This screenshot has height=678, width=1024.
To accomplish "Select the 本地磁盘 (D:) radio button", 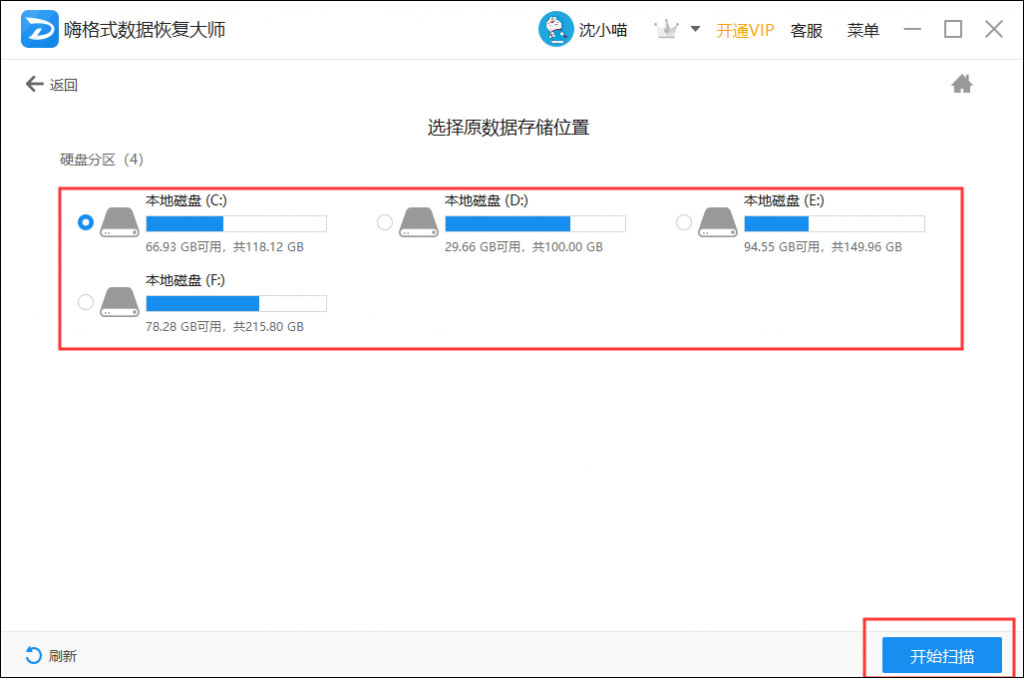I will 384,222.
